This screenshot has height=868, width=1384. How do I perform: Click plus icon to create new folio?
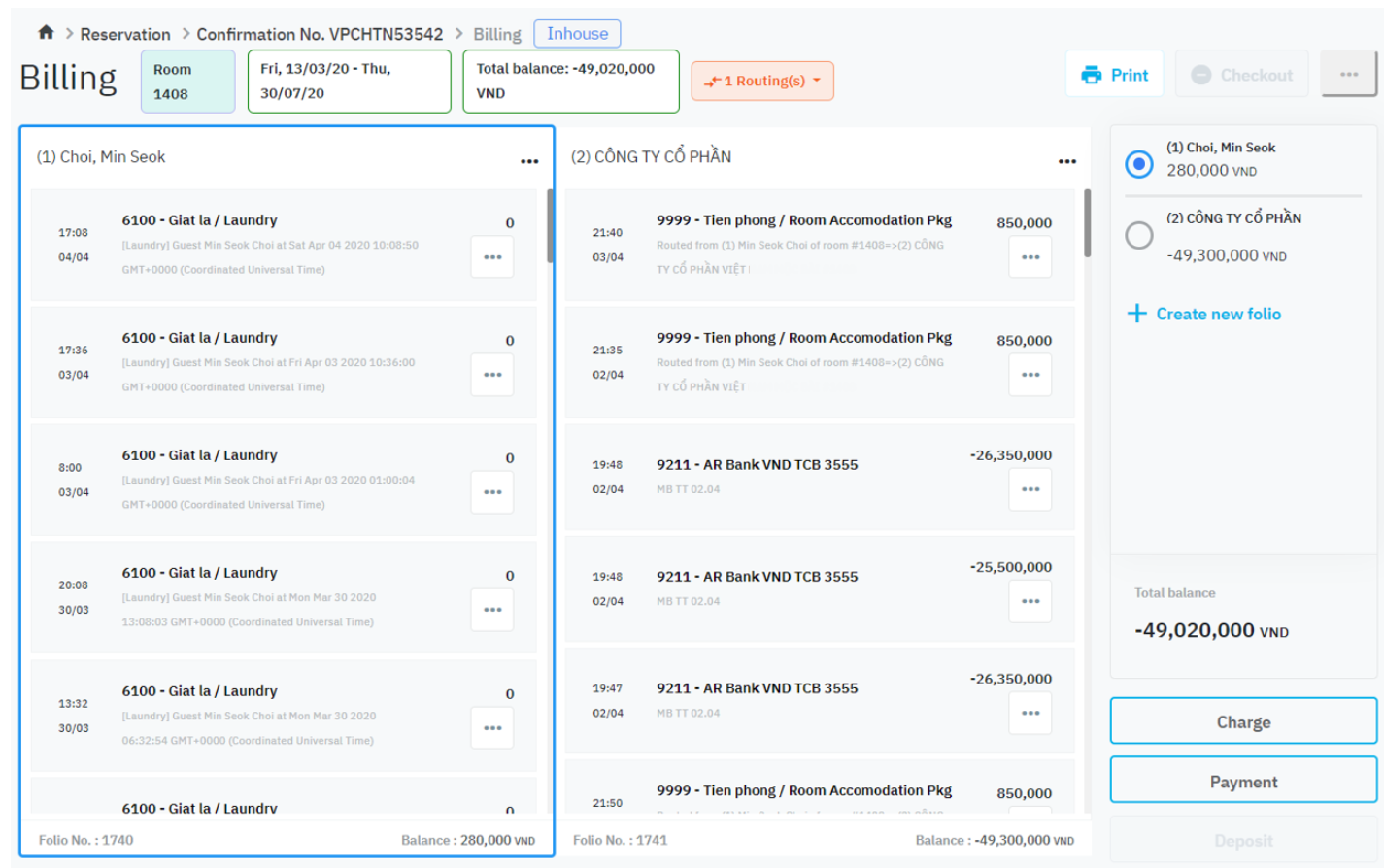pos(1136,314)
